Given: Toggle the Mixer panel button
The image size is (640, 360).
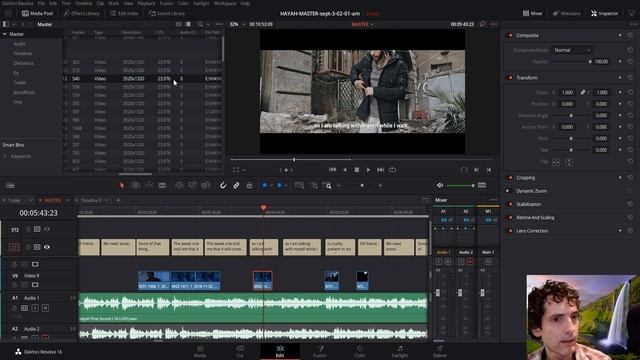Looking at the screenshot, I should [x=533, y=13].
